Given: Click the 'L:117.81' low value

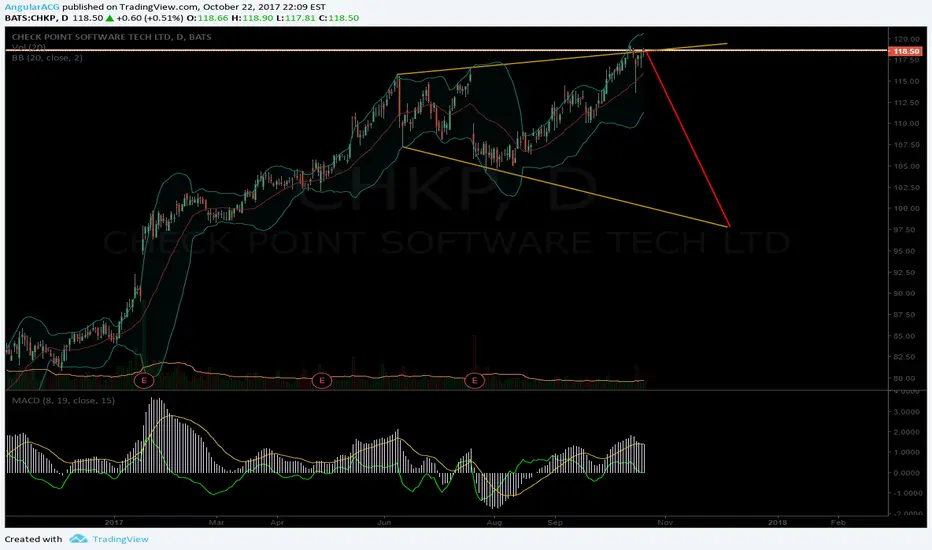Looking at the screenshot, I should tap(296, 18).
